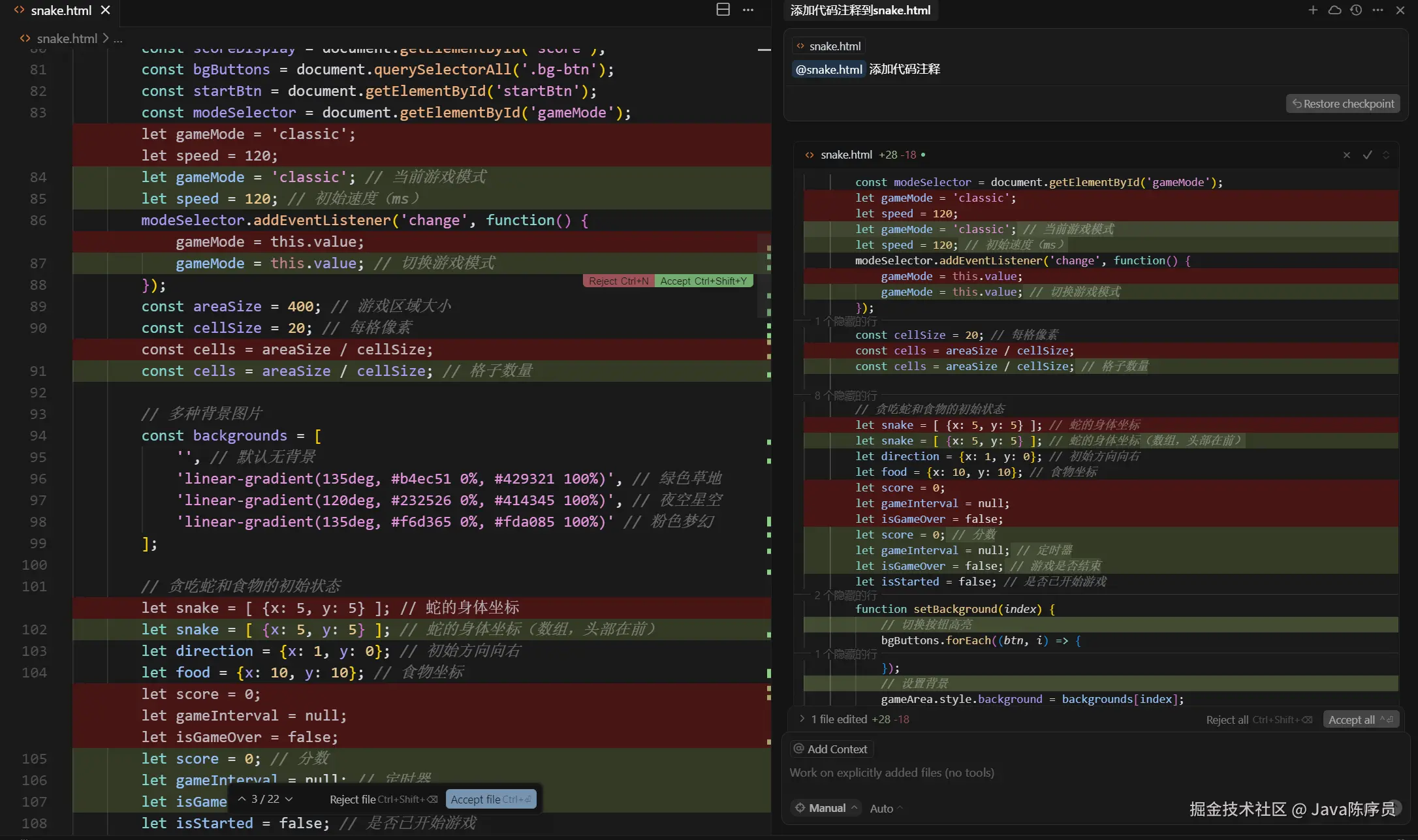Click the Restore checkpoint button
This screenshot has width=1418, height=840.
[x=1343, y=104]
